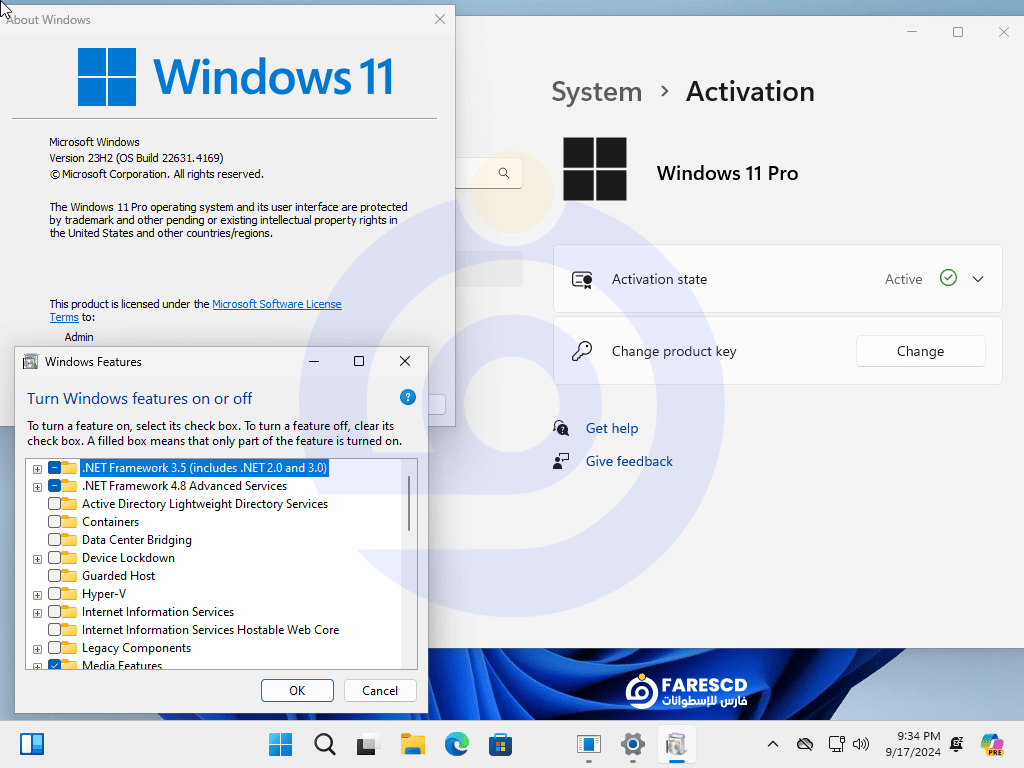1024x768 pixels.
Task: Toggle the .NET Framework 3.5 checkbox
Action: coord(54,468)
